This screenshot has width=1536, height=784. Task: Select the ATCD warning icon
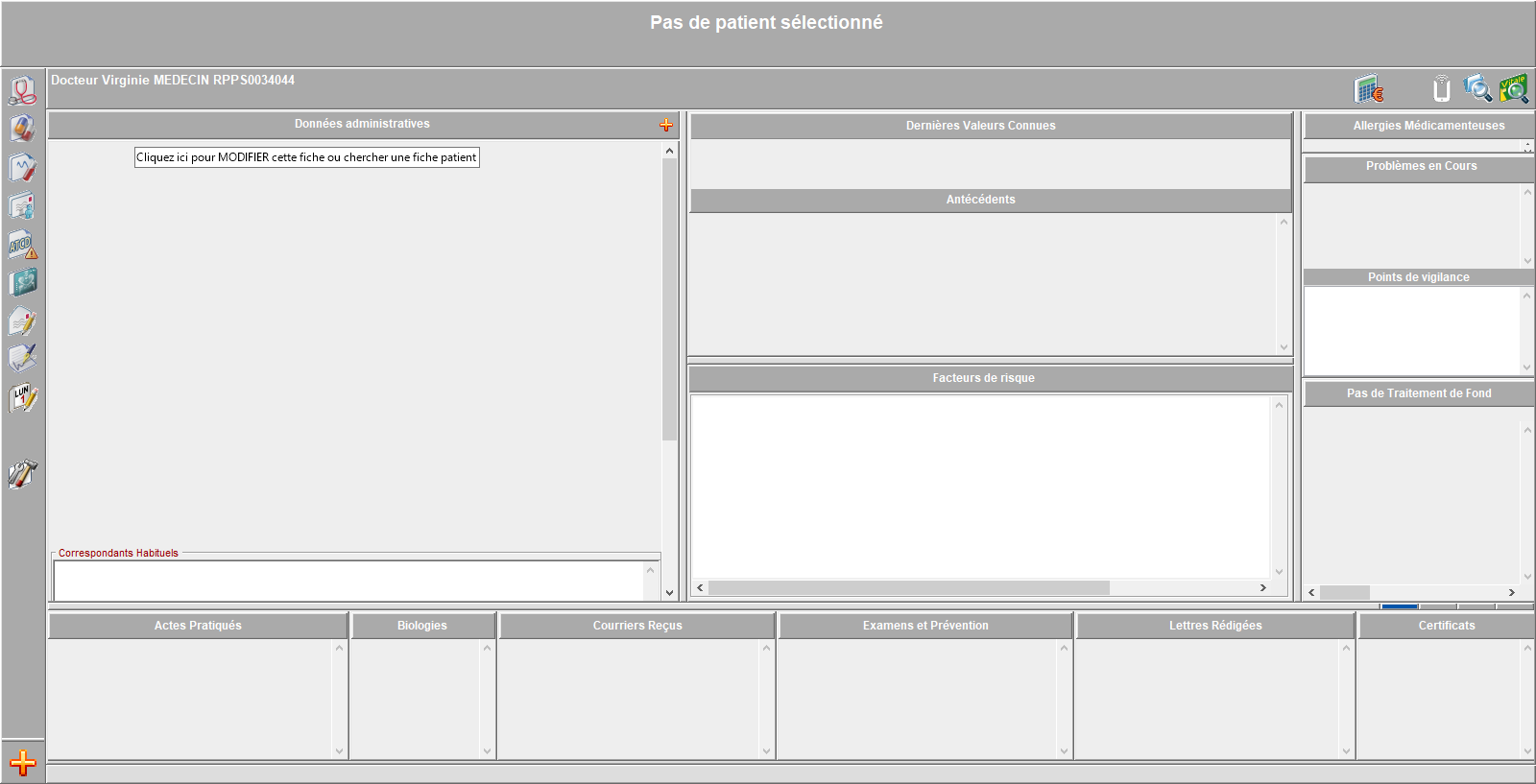pyautogui.click(x=22, y=245)
